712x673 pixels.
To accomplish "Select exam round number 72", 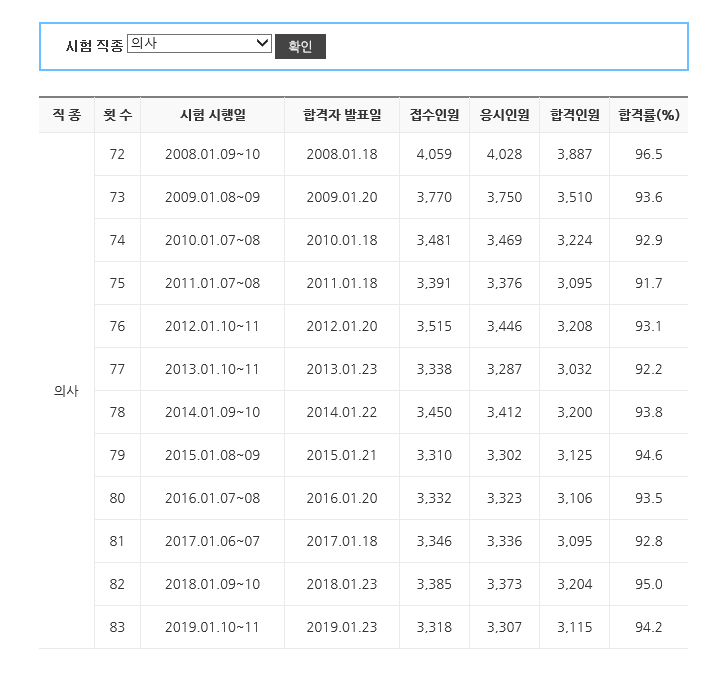I will (117, 154).
